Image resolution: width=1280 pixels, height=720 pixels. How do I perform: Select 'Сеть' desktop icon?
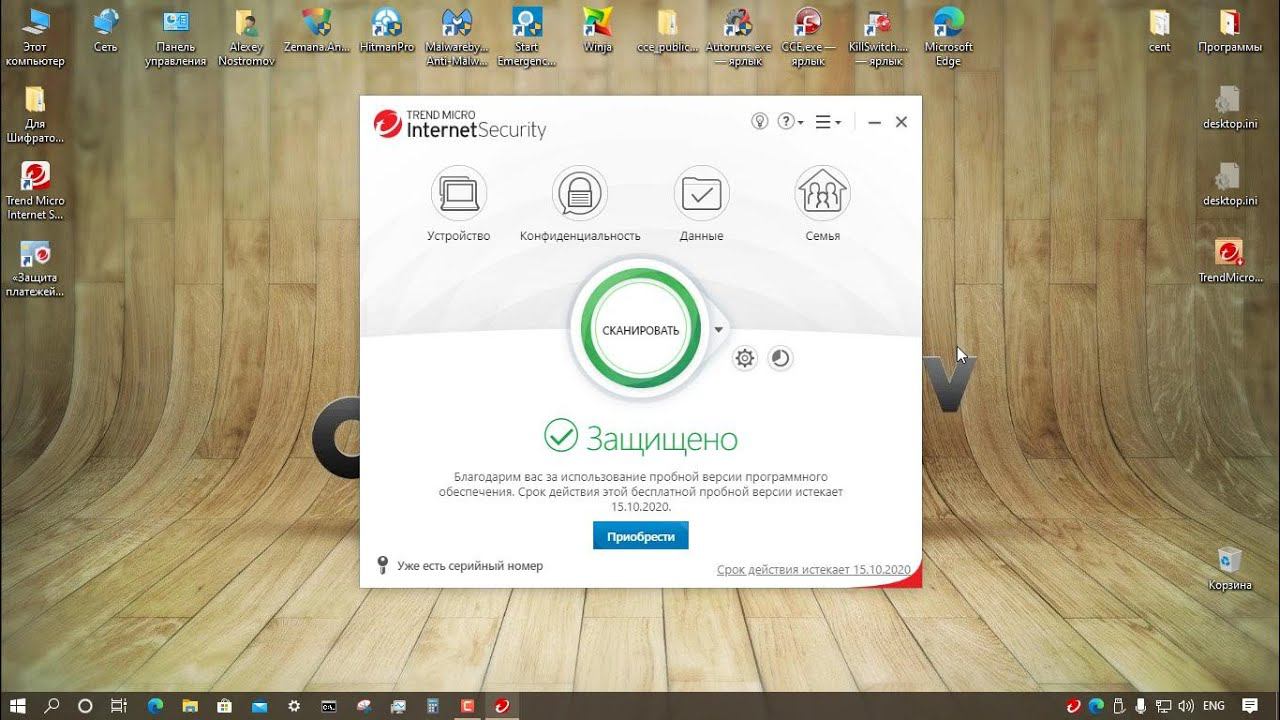105,30
